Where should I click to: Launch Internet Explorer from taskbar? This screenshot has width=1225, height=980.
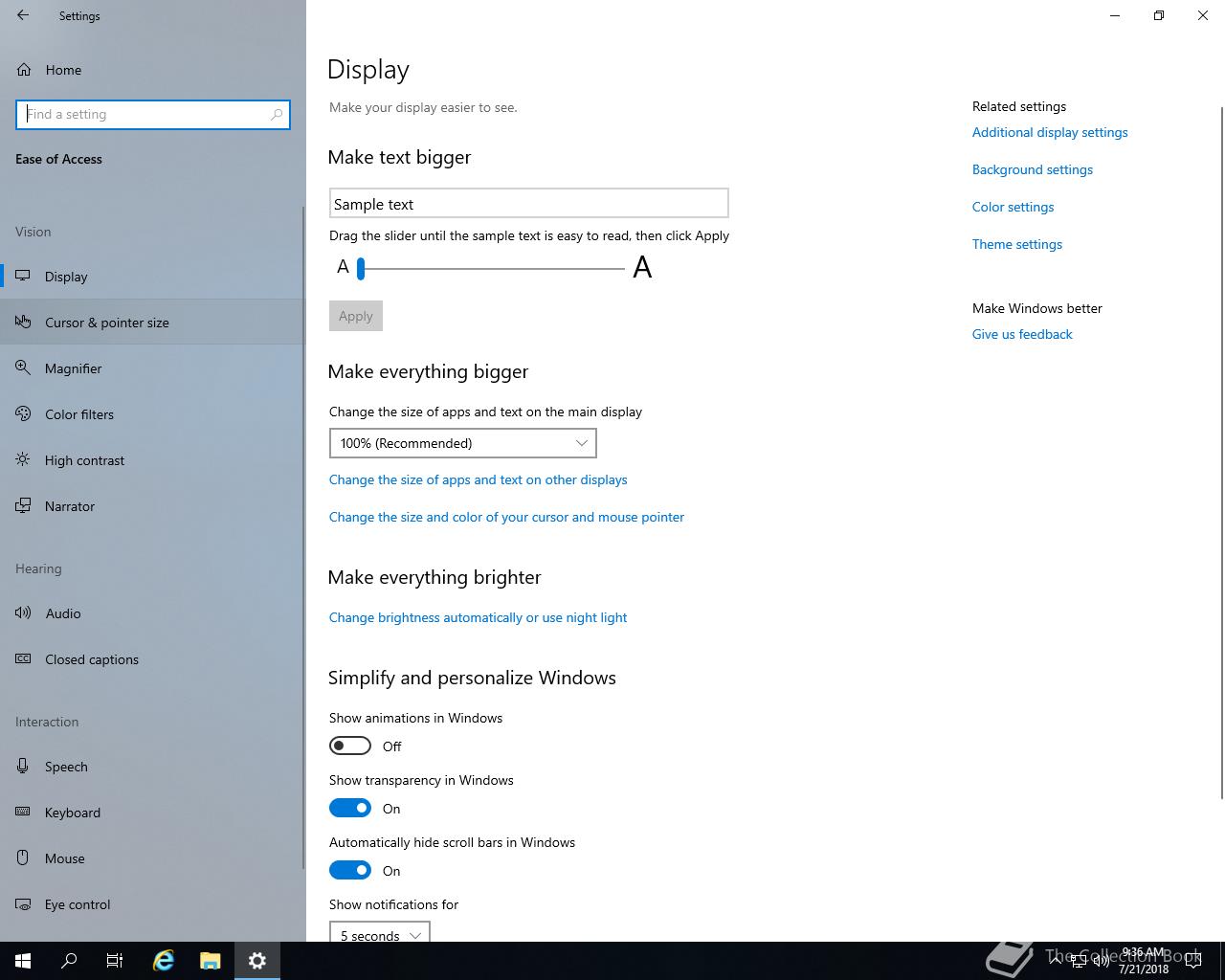164,961
